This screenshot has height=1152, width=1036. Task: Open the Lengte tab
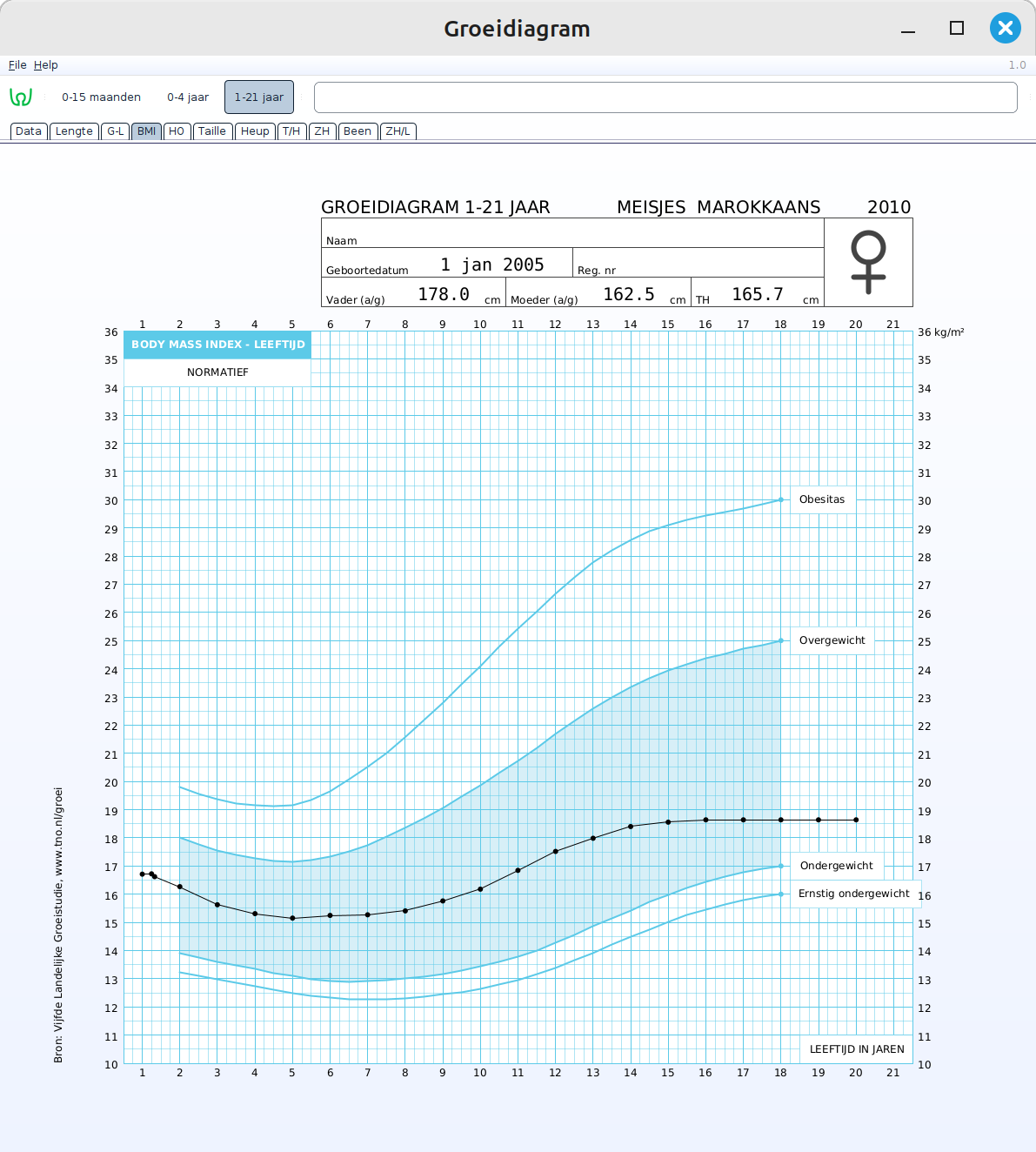click(x=74, y=131)
